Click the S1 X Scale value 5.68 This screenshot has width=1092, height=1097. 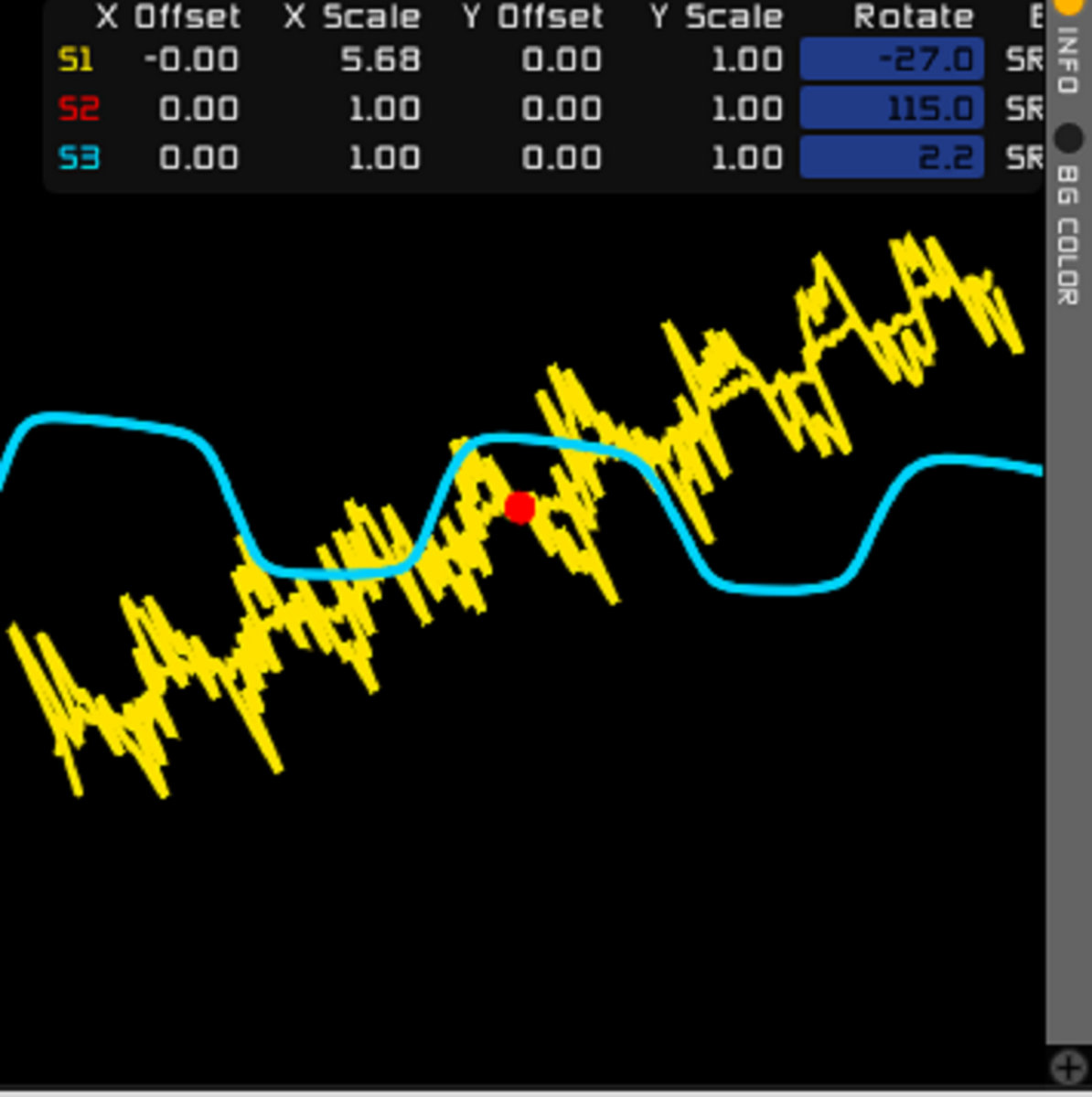(380, 60)
